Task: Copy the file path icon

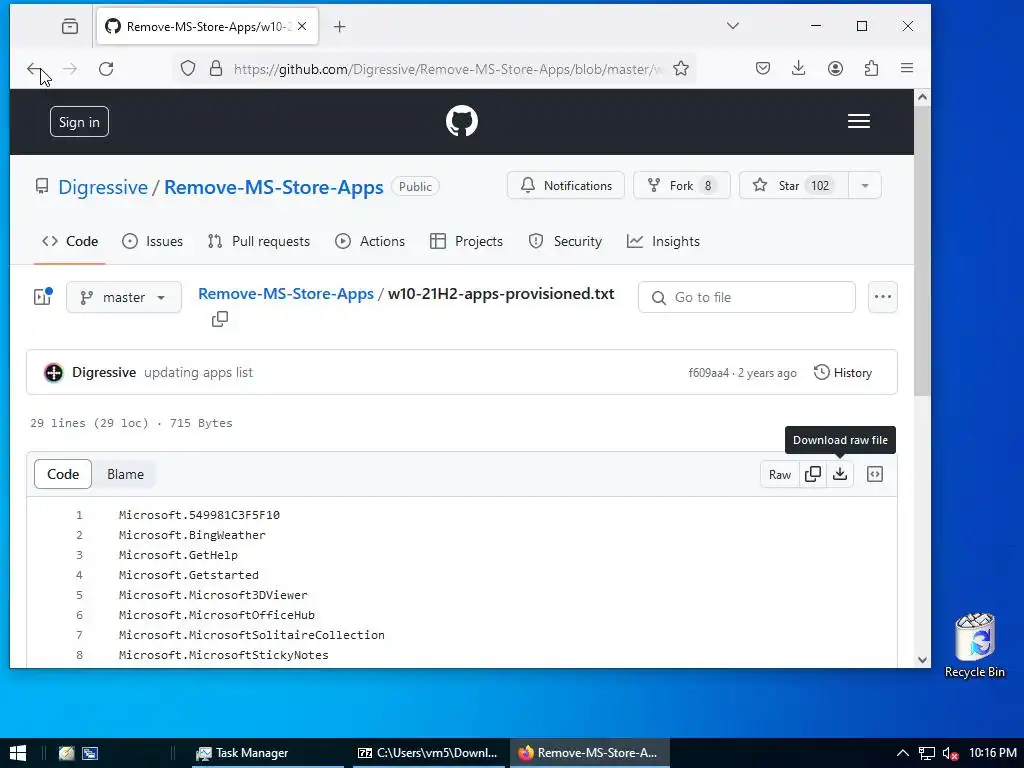Action: [x=220, y=319]
